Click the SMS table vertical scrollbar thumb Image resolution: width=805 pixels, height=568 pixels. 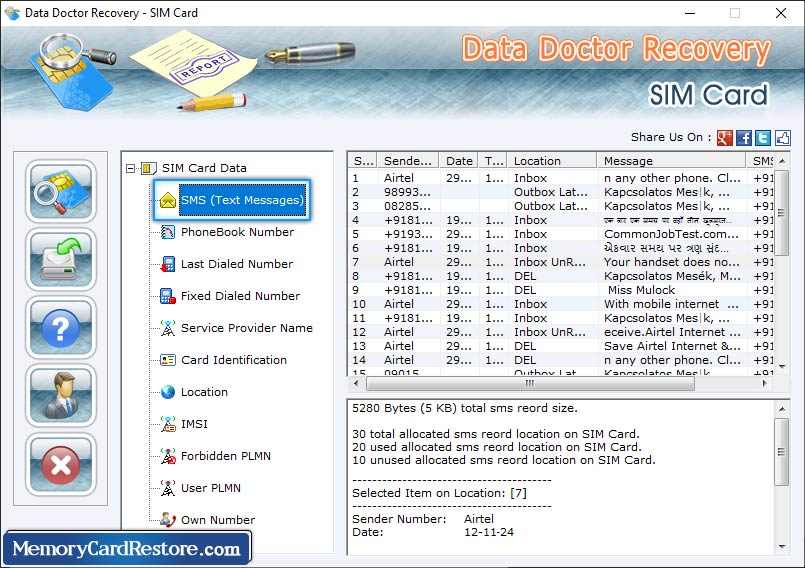click(781, 213)
